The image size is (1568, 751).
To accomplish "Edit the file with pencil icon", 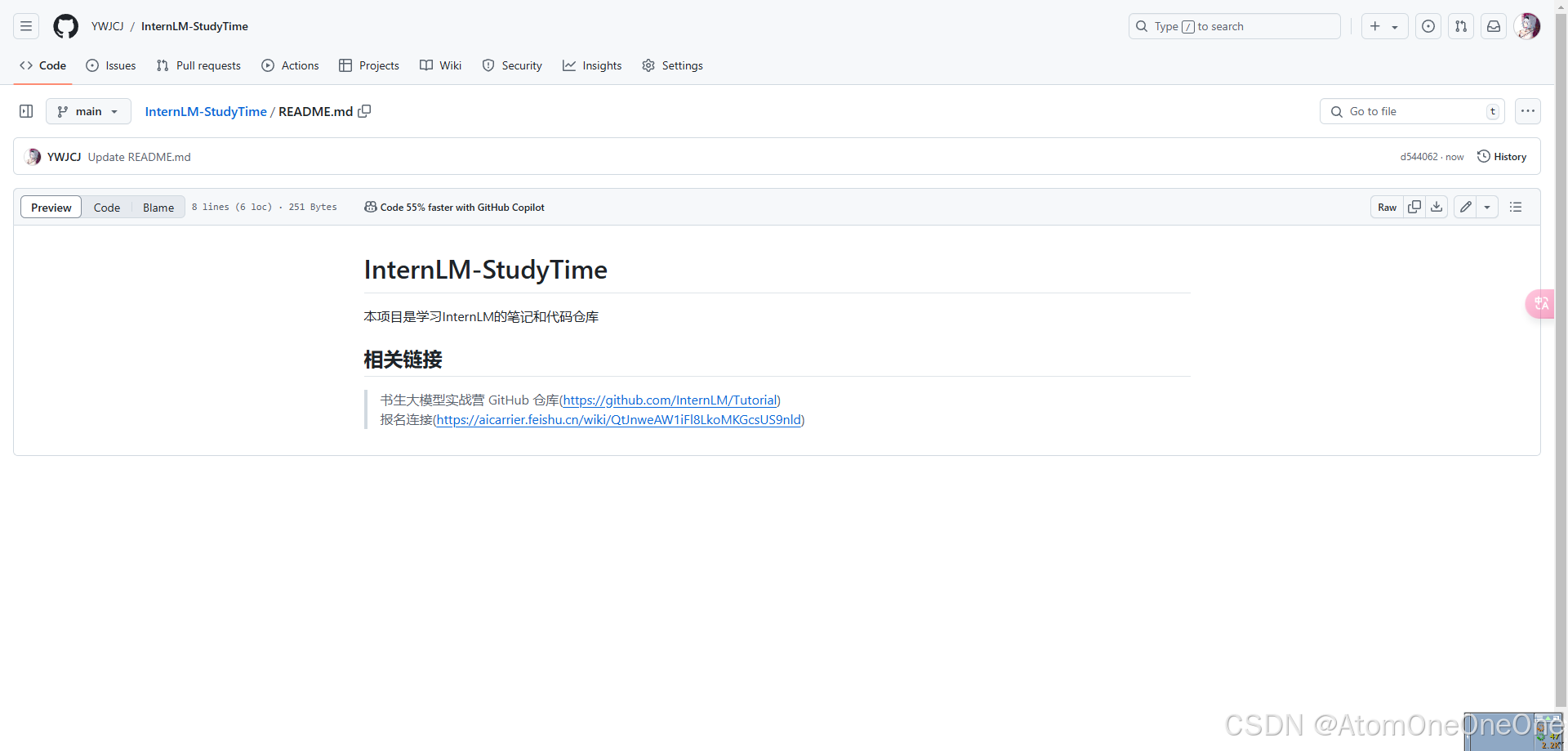I will pos(1466,207).
